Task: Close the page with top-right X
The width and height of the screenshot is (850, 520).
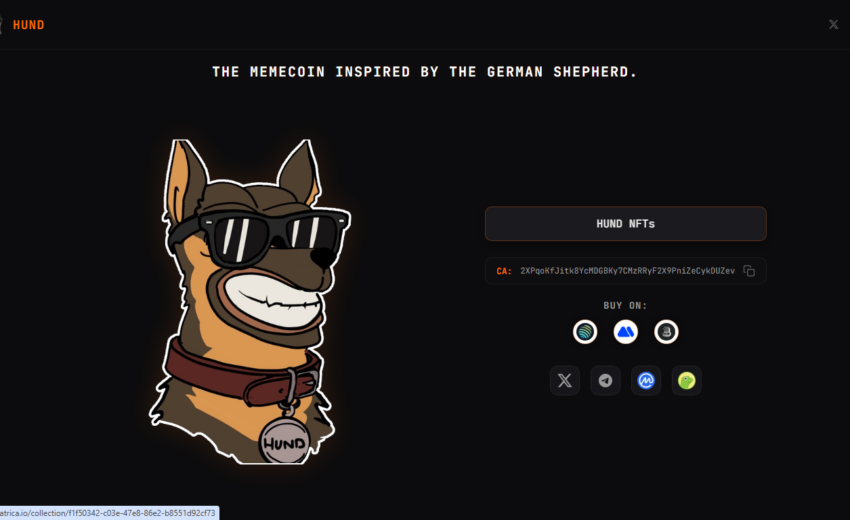Action: [833, 24]
